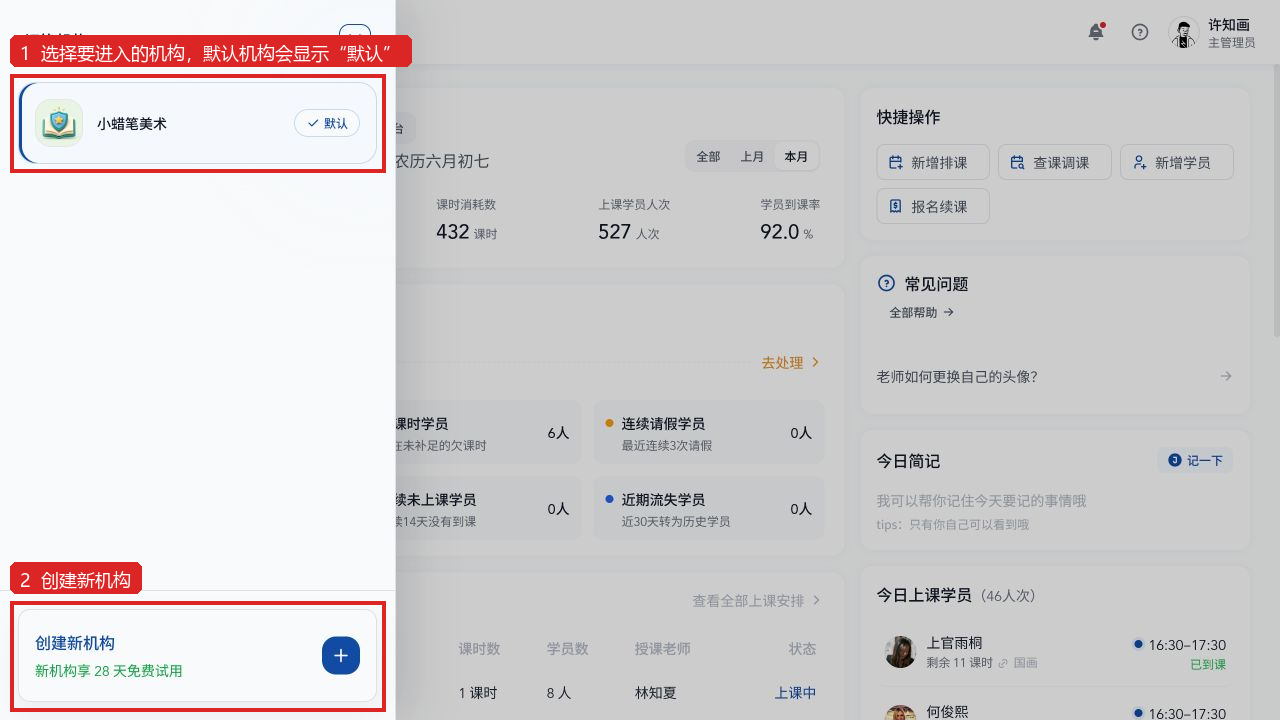Select the 本月 period tab
Image resolution: width=1280 pixels, height=720 pixels.
(796, 157)
